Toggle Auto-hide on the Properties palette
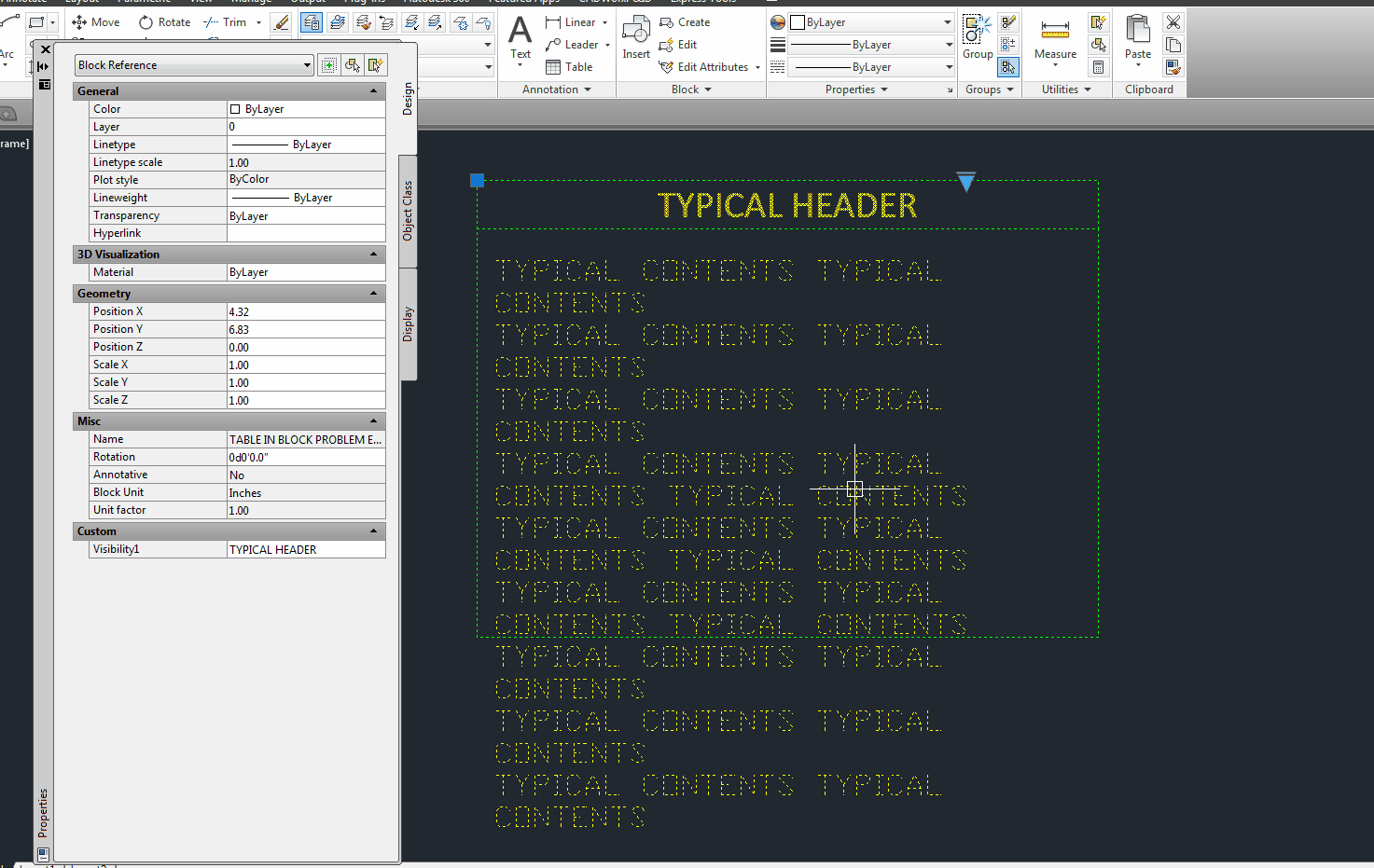The image size is (1374, 868). point(43,66)
